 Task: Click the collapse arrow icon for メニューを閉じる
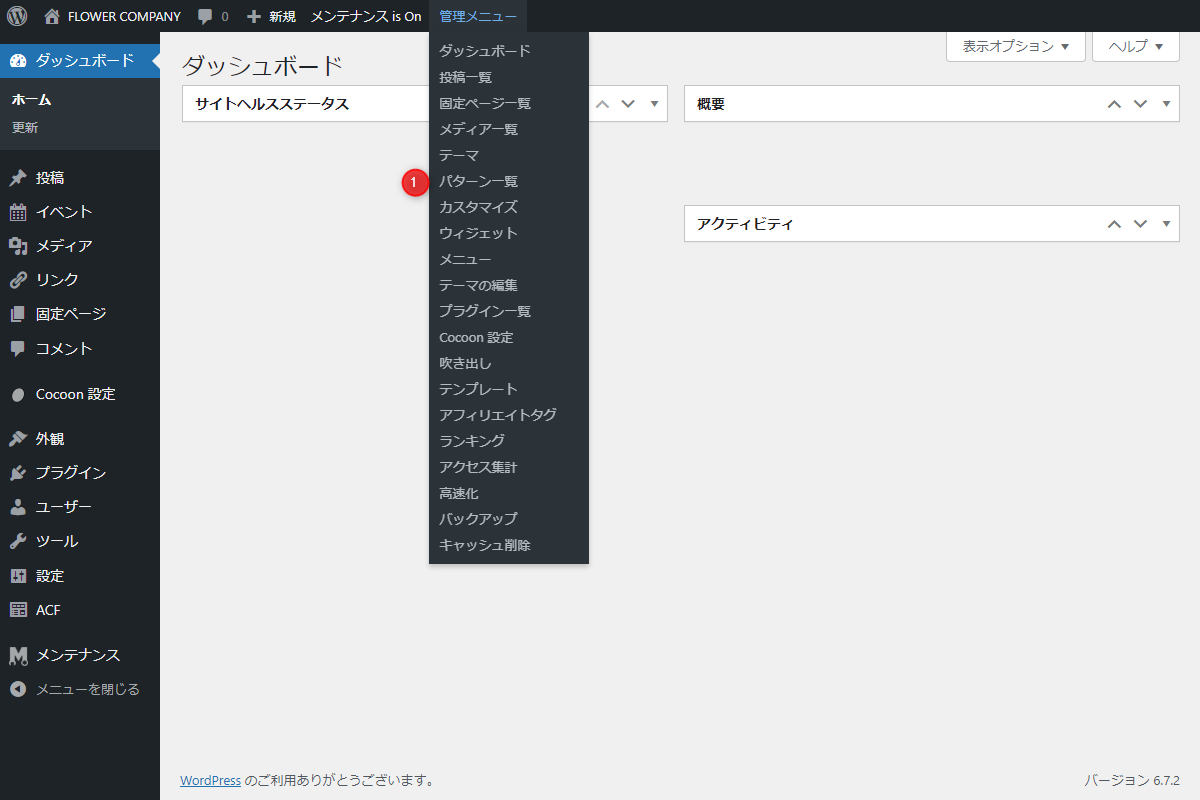(18, 689)
